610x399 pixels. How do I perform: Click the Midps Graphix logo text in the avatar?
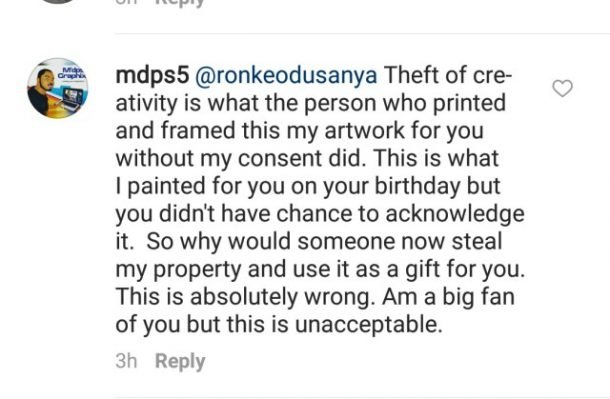[72, 73]
